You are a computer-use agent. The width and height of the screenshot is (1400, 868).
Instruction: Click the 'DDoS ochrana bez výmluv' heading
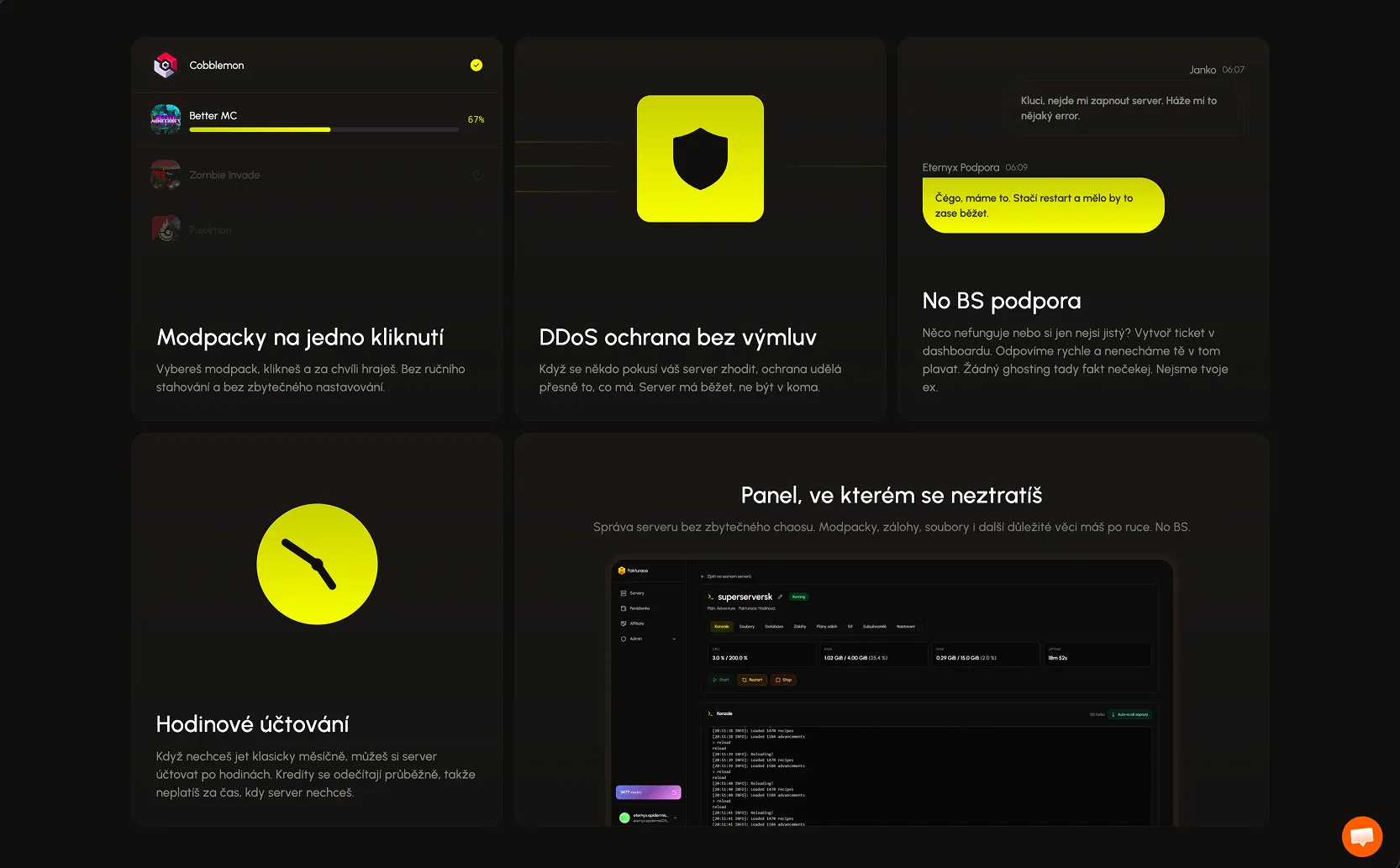point(677,337)
